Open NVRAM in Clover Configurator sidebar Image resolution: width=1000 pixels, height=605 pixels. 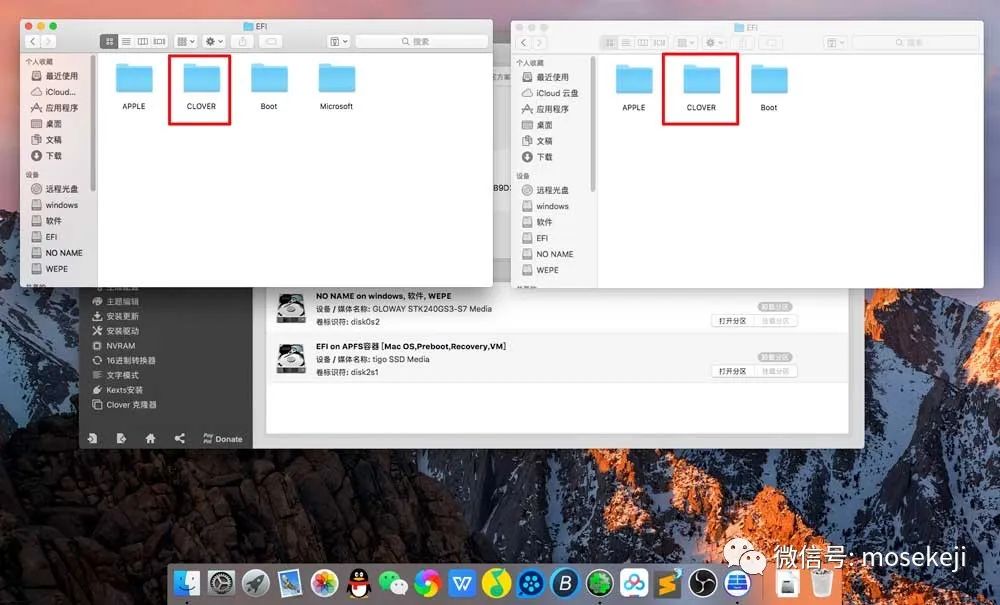tap(114, 346)
